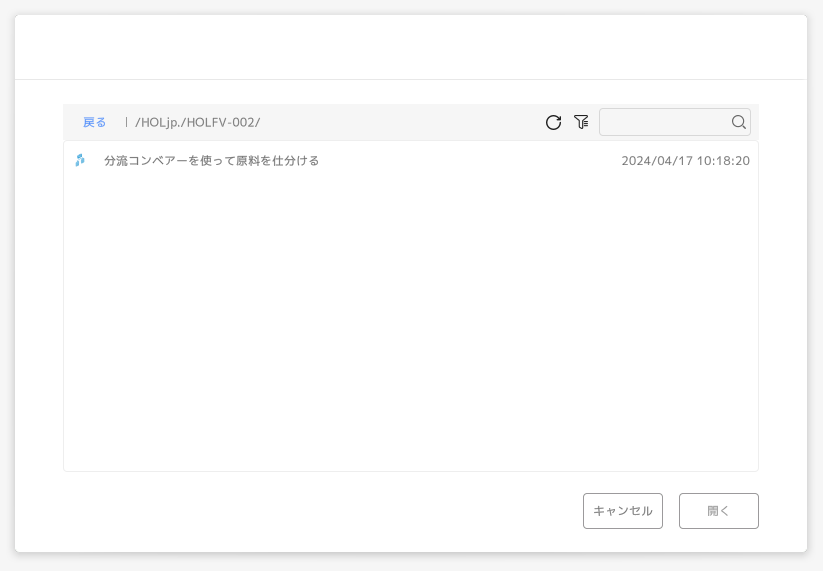Run search using the magnifier icon
The height and width of the screenshot is (571, 823).
point(738,122)
